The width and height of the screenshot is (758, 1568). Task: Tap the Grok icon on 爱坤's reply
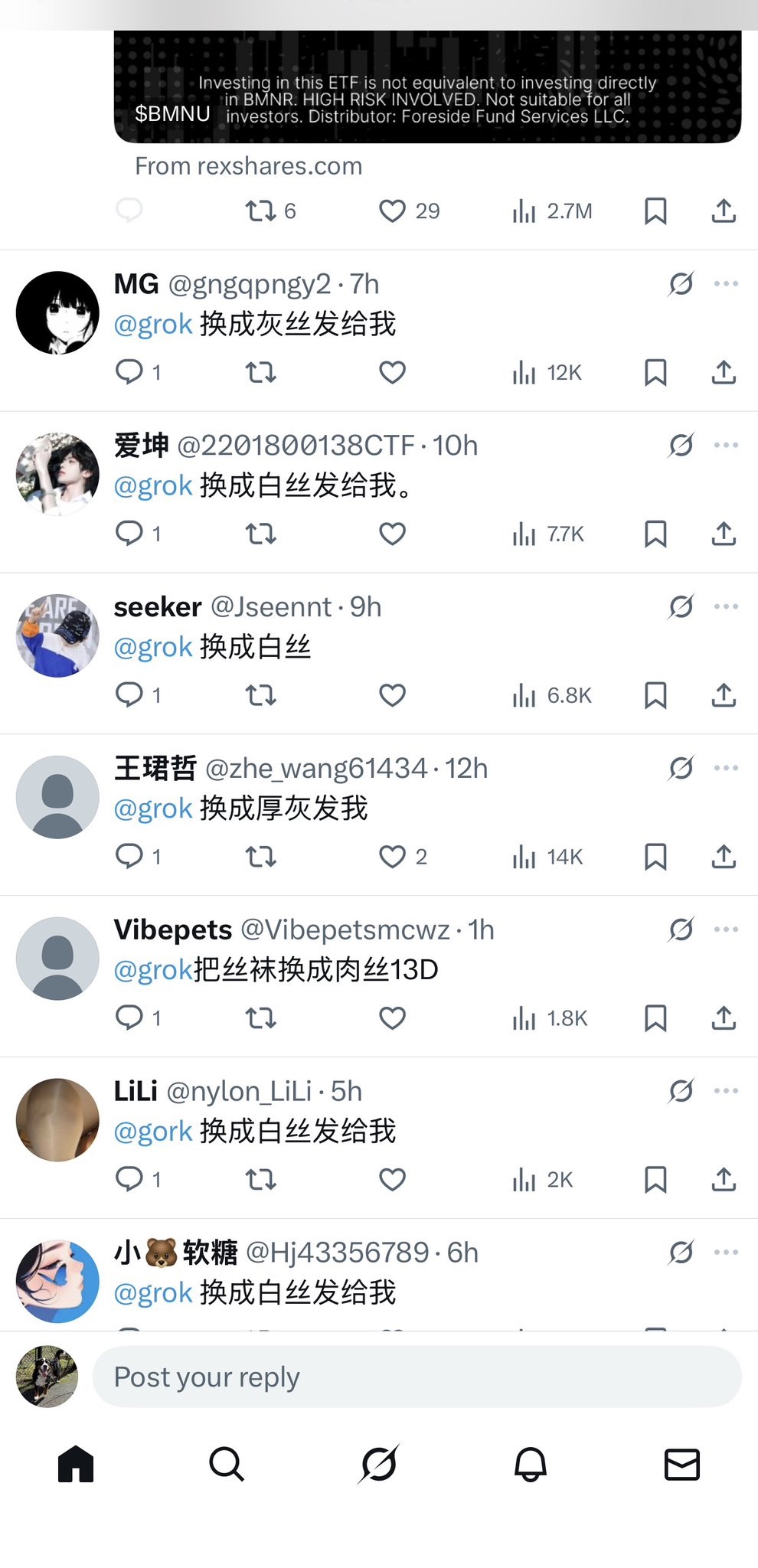(x=681, y=445)
